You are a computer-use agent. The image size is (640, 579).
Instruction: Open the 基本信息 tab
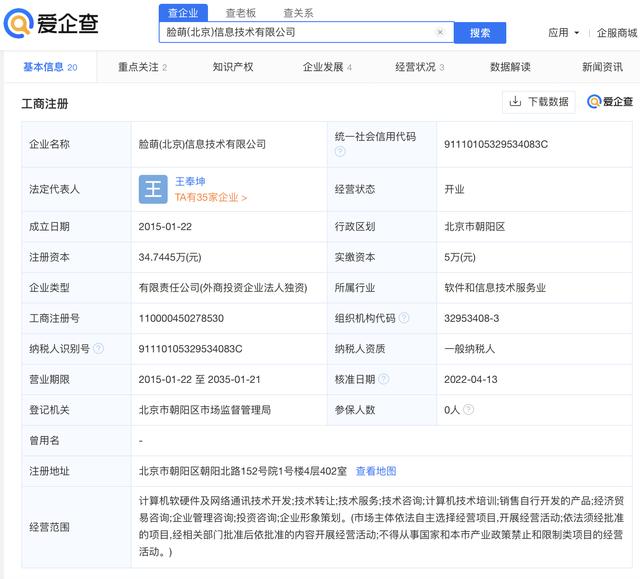coord(50,67)
